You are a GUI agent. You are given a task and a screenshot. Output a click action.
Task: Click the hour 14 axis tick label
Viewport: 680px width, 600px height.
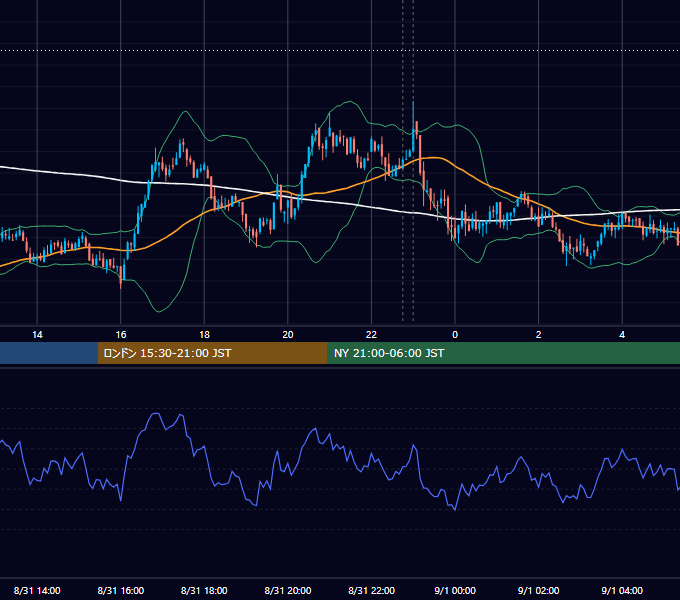(x=37, y=335)
